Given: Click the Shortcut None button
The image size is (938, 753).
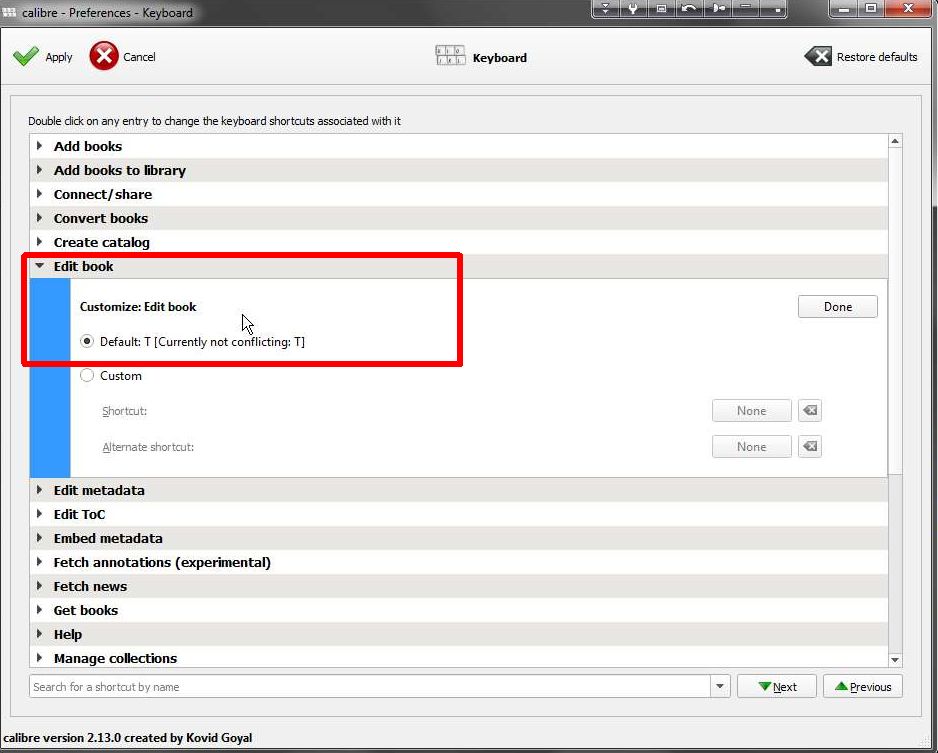Looking at the screenshot, I should pyautogui.click(x=751, y=411).
